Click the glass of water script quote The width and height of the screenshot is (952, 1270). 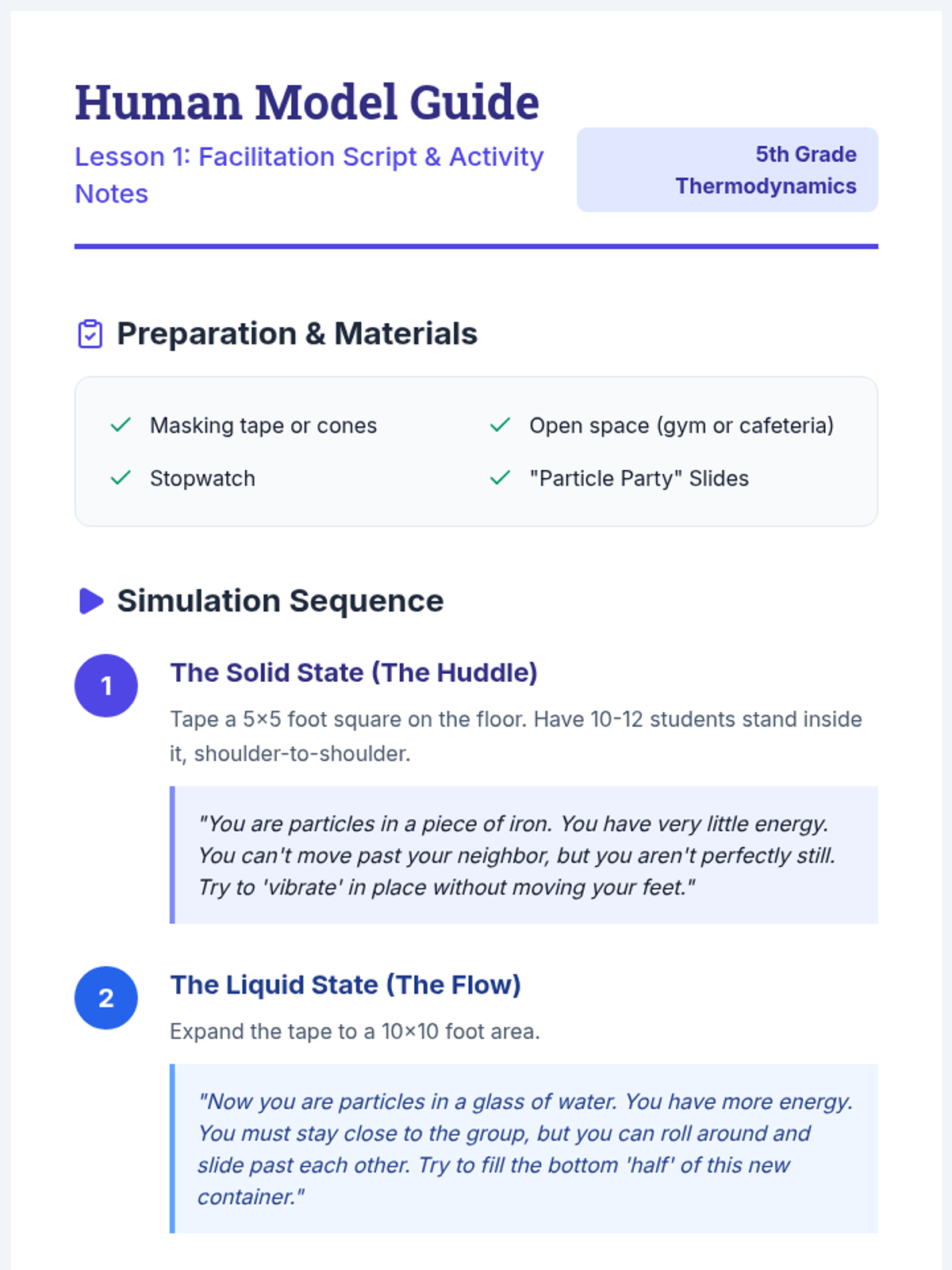[x=524, y=1149]
